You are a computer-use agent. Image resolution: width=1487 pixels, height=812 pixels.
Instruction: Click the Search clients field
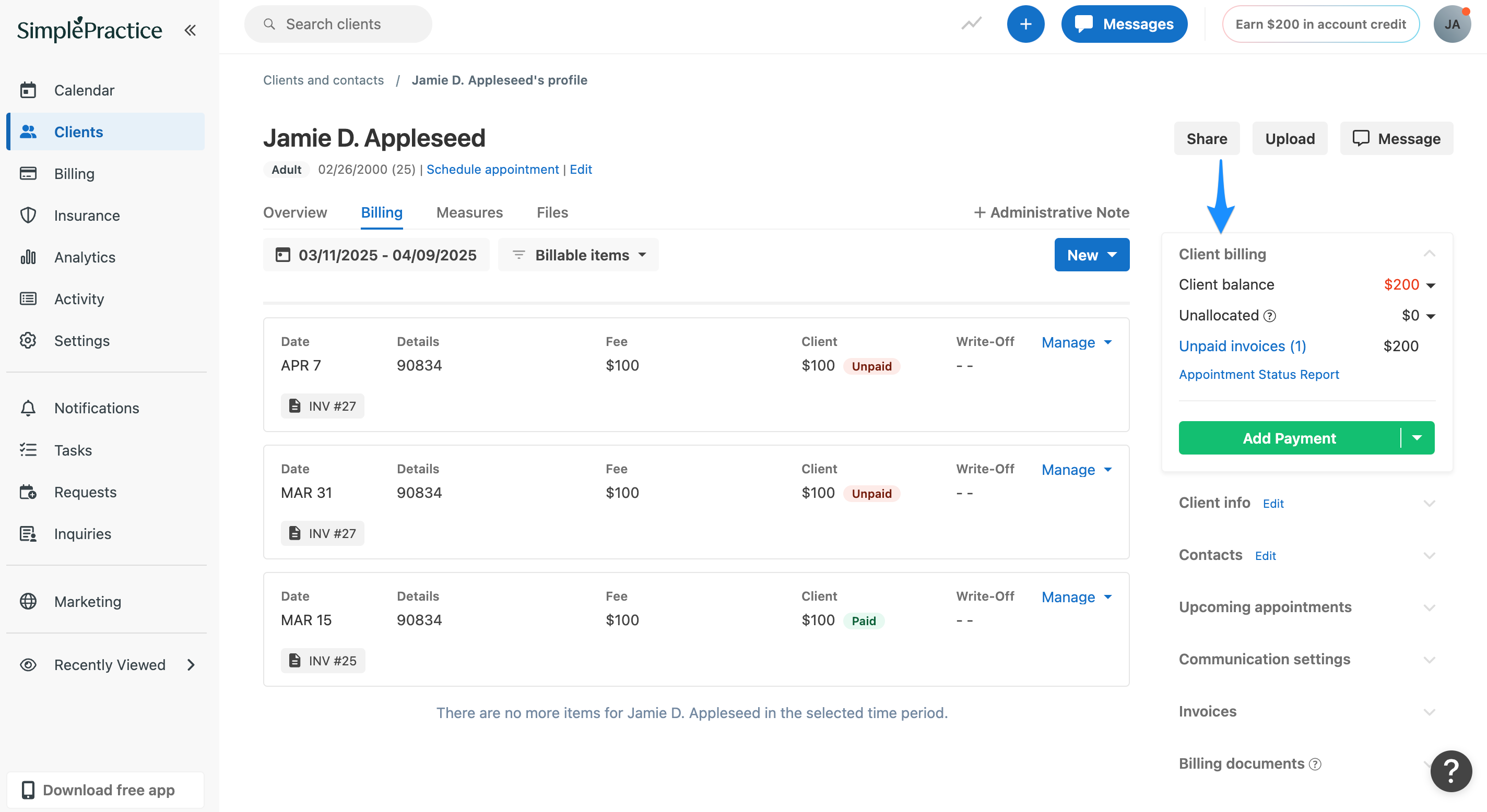338,24
